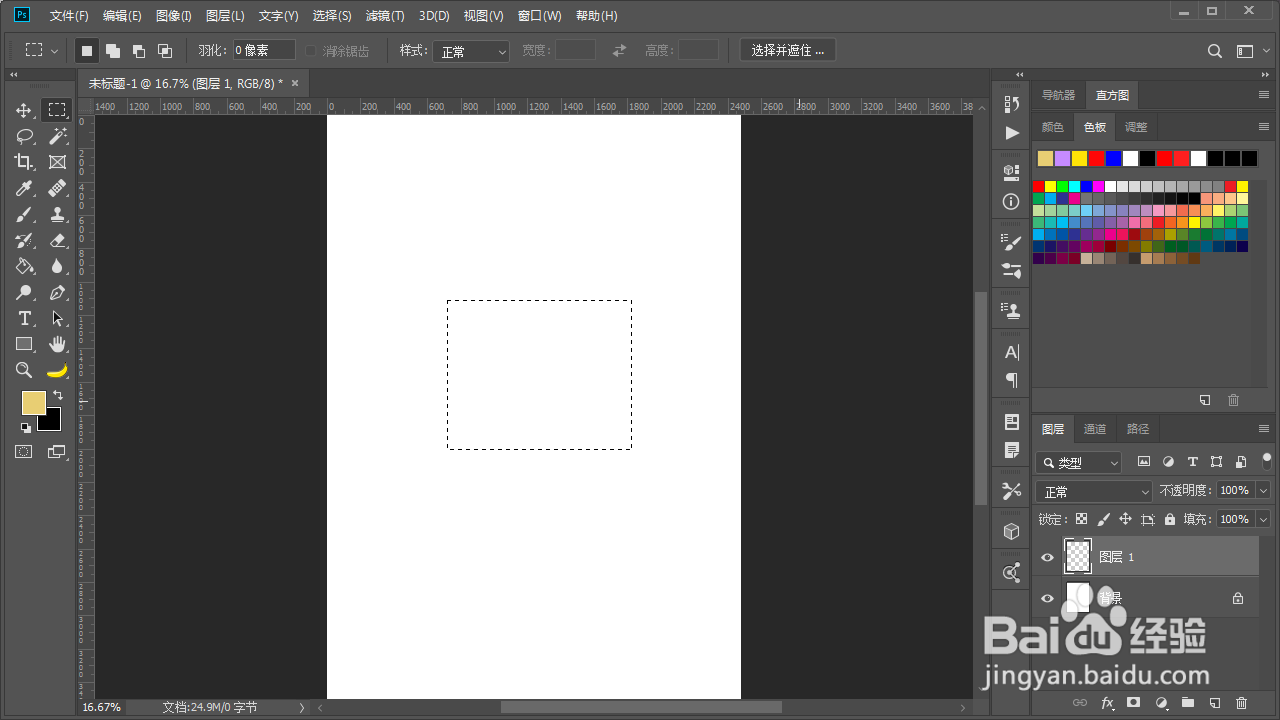Select the Type tool in toolbox
The height and width of the screenshot is (720, 1280).
[x=25, y=318]
